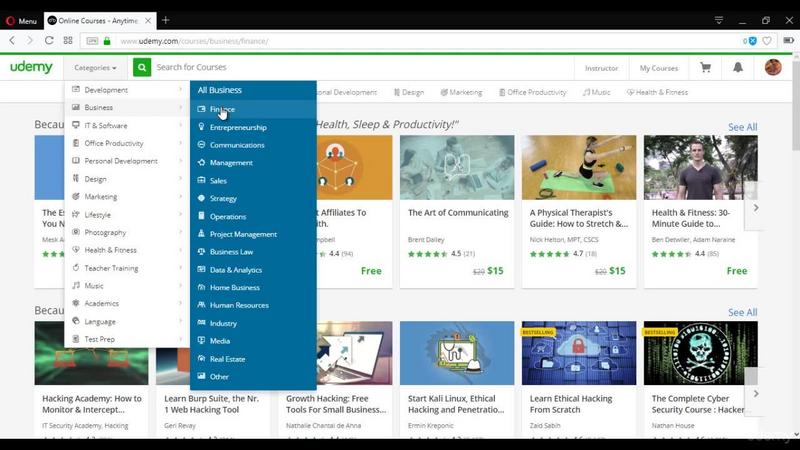The height and width of the screenshot is (450, 800).
Task: Expand Office Productivity submenu arrow
Action: coord(181,143)
